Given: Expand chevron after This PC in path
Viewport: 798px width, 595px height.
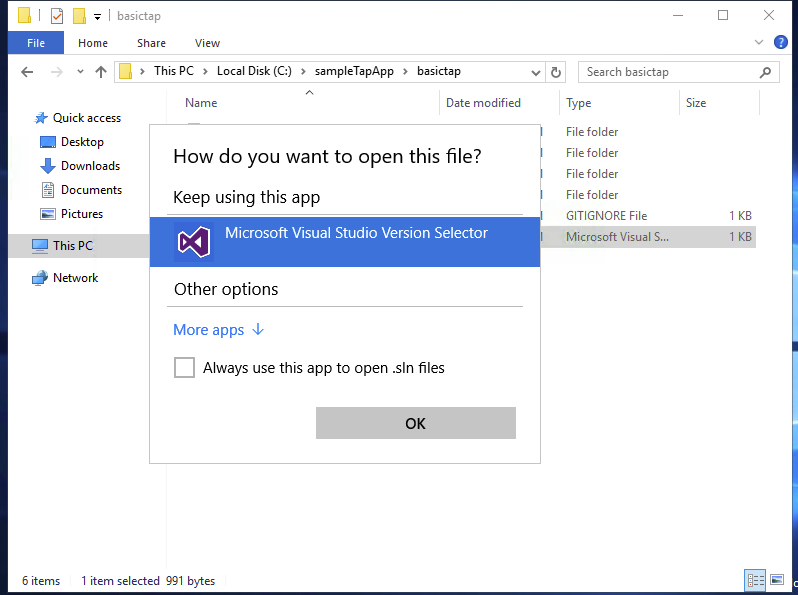Looking at the screenshot, I should (x=205, y=72).
